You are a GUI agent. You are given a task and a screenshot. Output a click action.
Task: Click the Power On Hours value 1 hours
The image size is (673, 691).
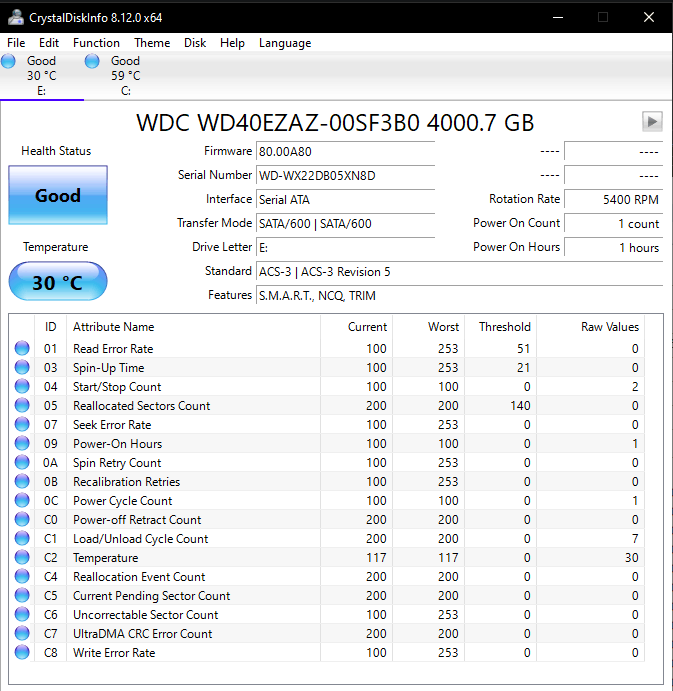click(x=614, y=248)
